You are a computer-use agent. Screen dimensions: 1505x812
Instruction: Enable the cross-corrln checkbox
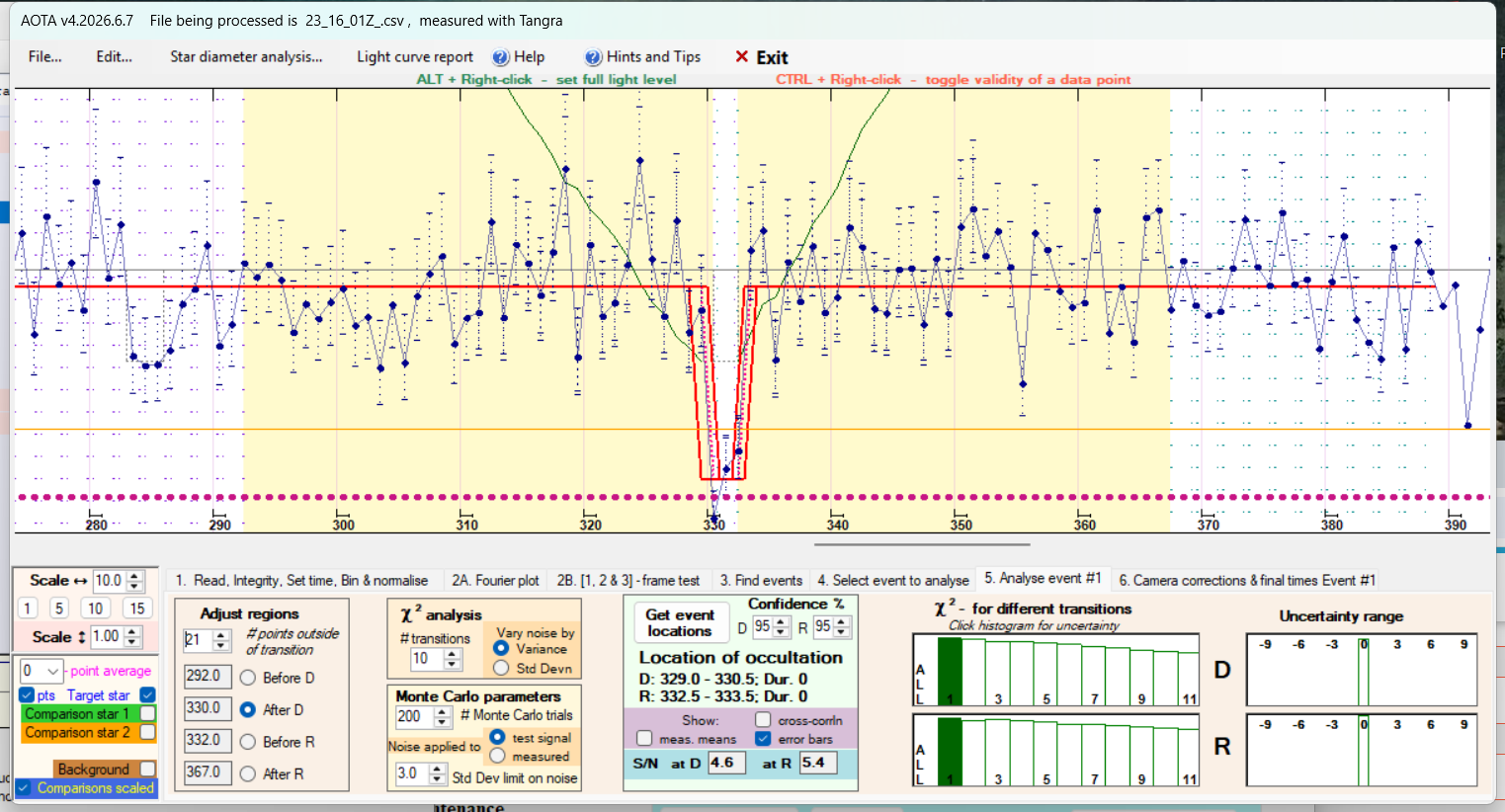pyautogui.click(x=763, y=720)
